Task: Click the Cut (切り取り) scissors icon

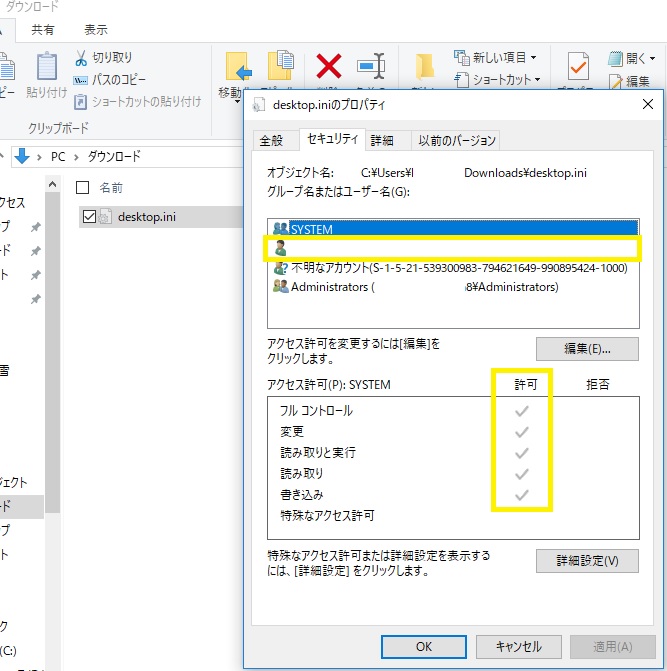Action: (x=83, y=57)
